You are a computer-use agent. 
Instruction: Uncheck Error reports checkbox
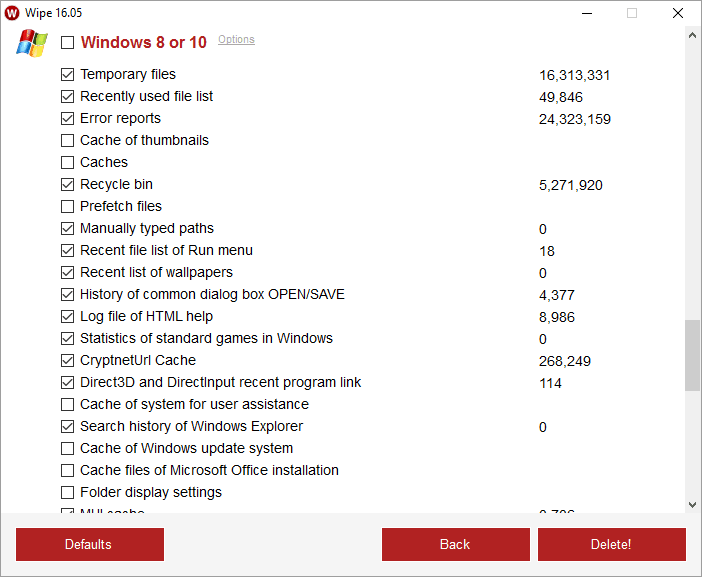[67, 118]
